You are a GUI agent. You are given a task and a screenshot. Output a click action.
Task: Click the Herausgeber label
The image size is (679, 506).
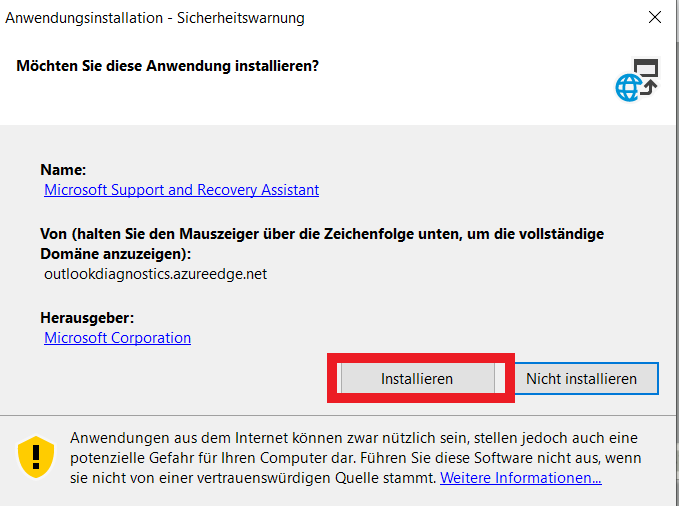coord(87,318)
